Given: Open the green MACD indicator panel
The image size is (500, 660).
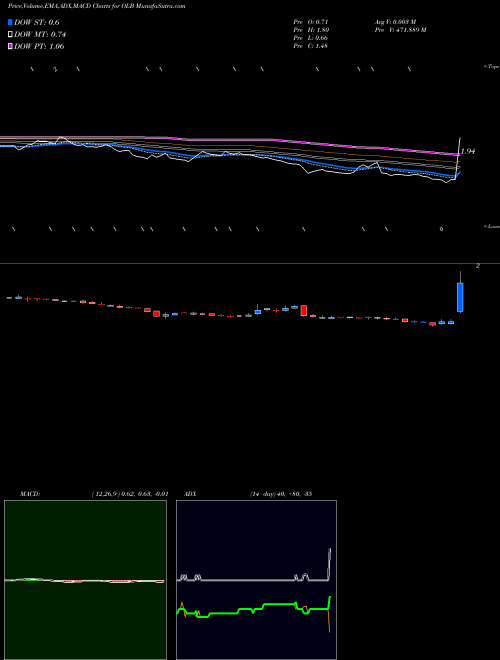Looking at the screenshot, I should click(85, 580).
